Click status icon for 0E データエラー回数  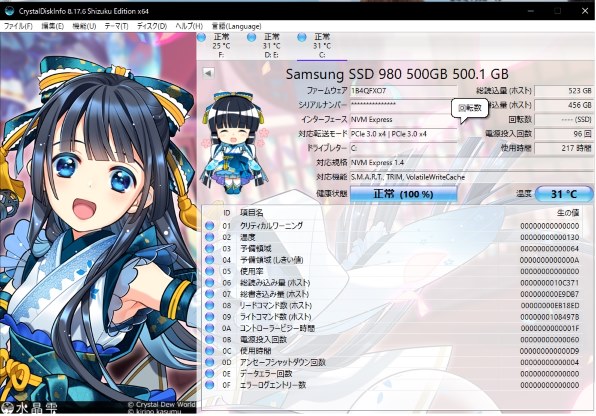tap(209, 373)
